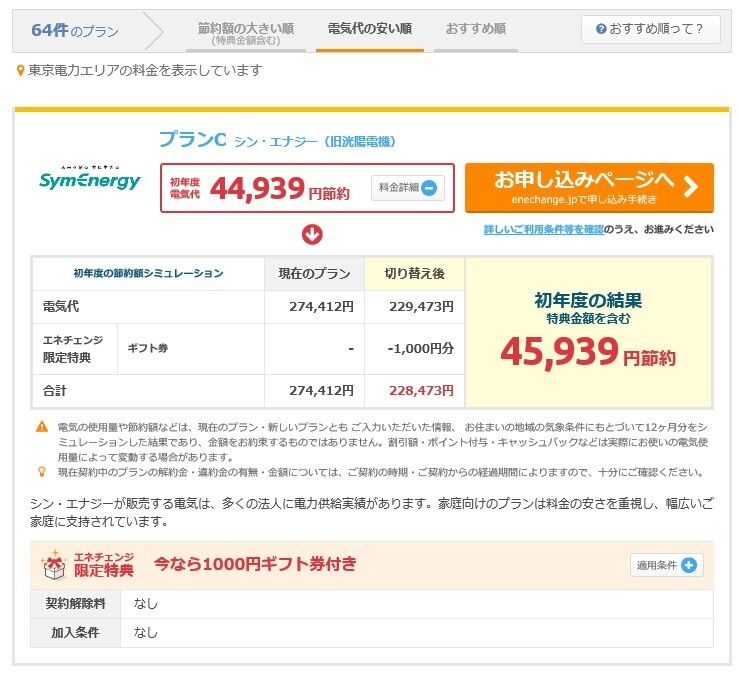
Task: Click the 現在のプラン column header
Action: (x=314, y=274)
